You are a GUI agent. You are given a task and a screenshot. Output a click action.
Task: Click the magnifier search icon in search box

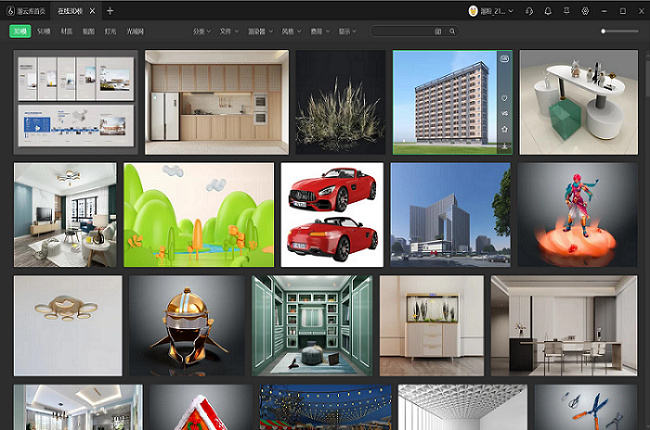click(x=452, y=32)
